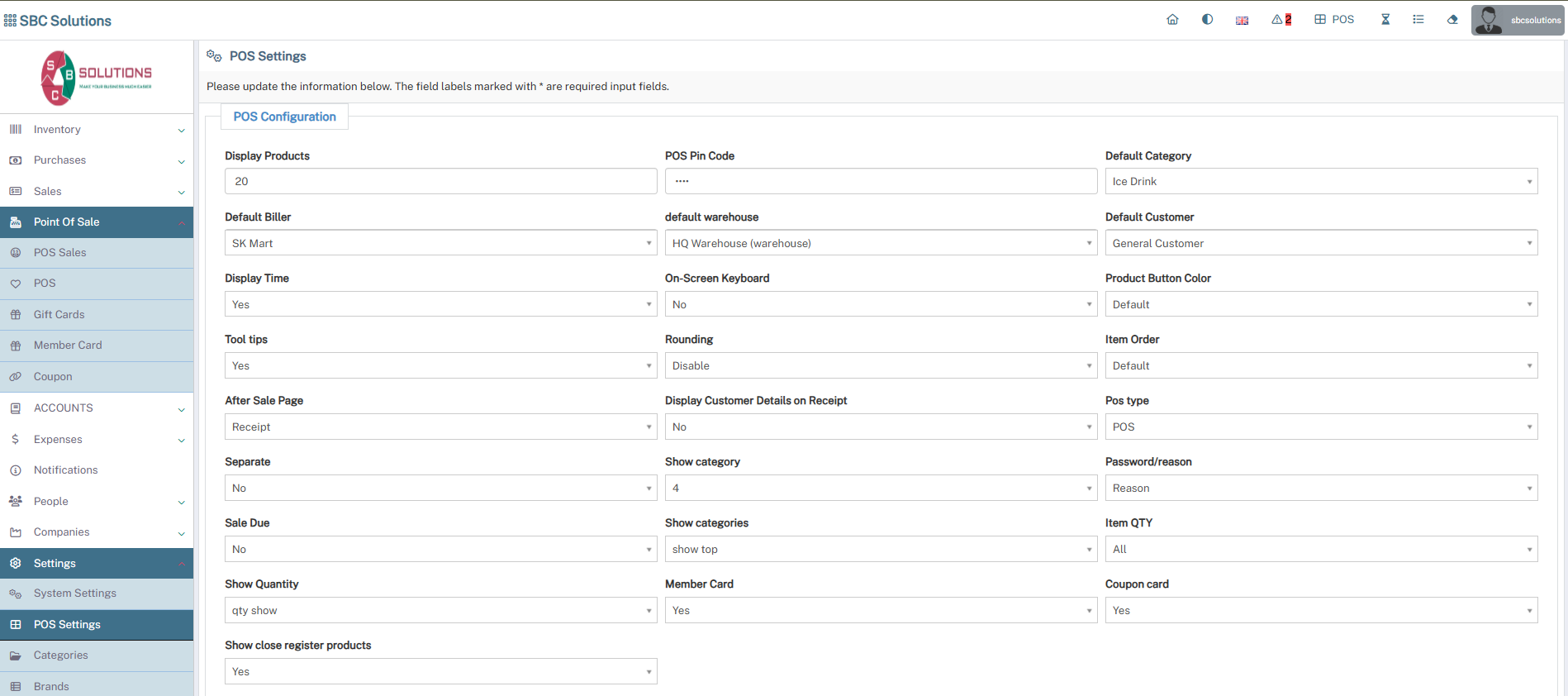Click the SBC Solutions logo image
1568x696 pixels.
pos(97,78)
